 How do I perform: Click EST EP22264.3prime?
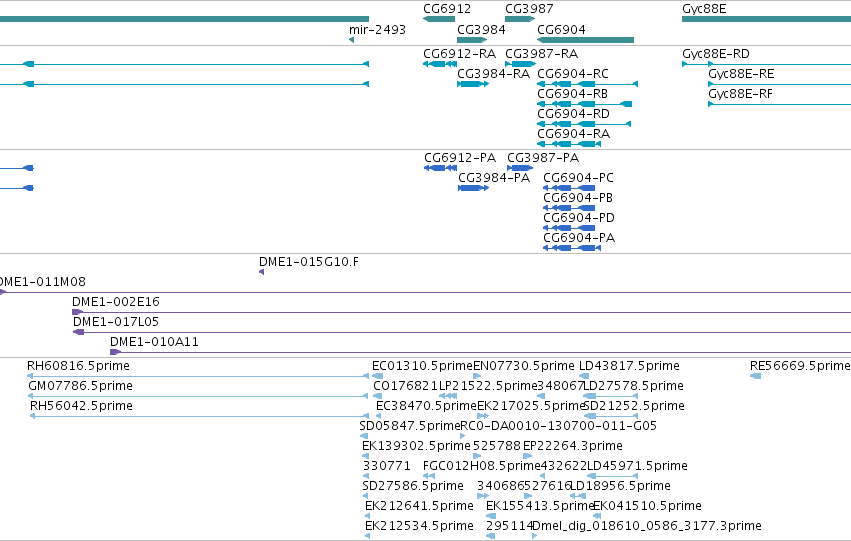coord(527,456)
